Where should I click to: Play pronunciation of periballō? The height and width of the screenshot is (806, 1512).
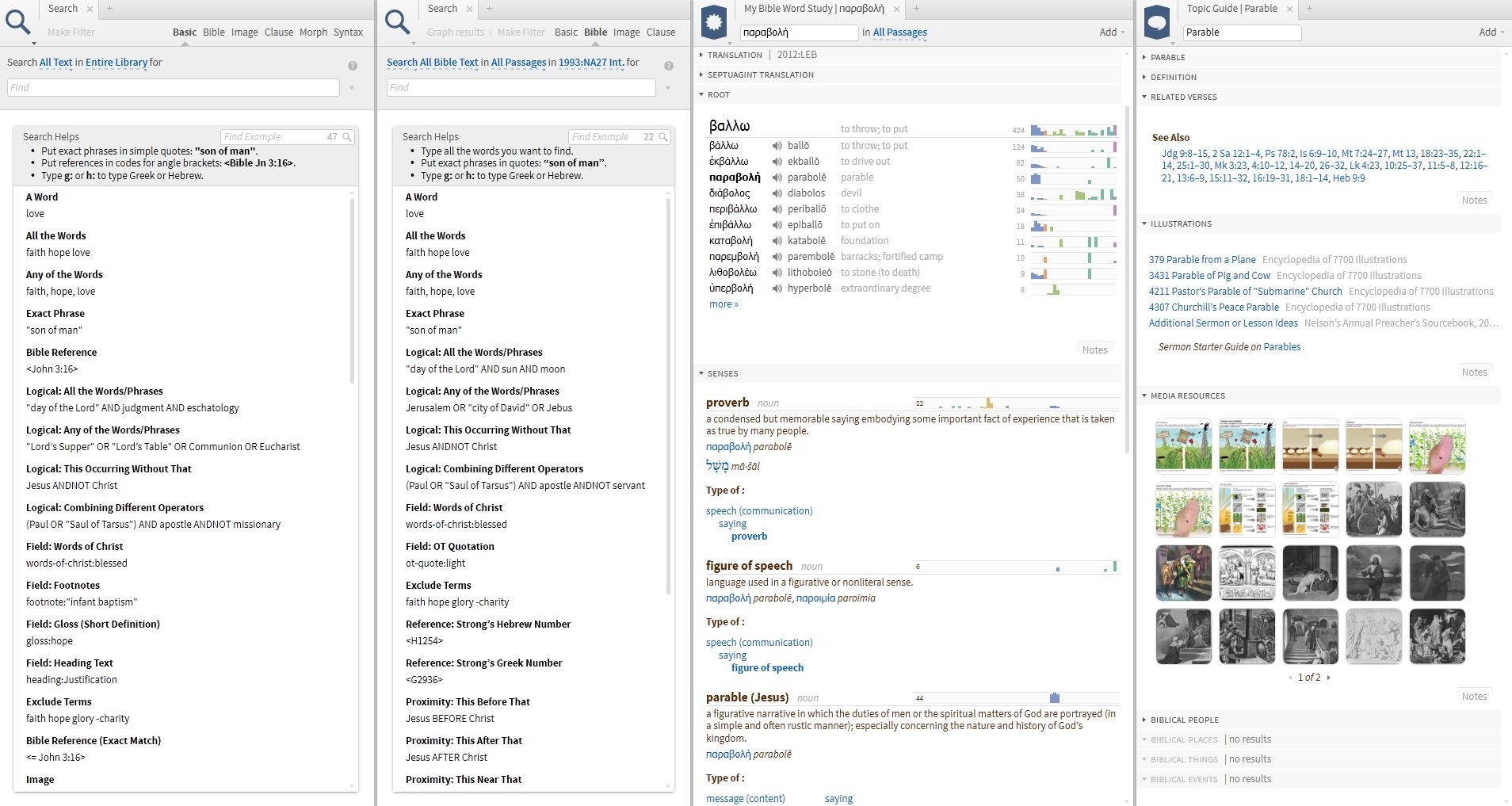click(x=777, y=209)
